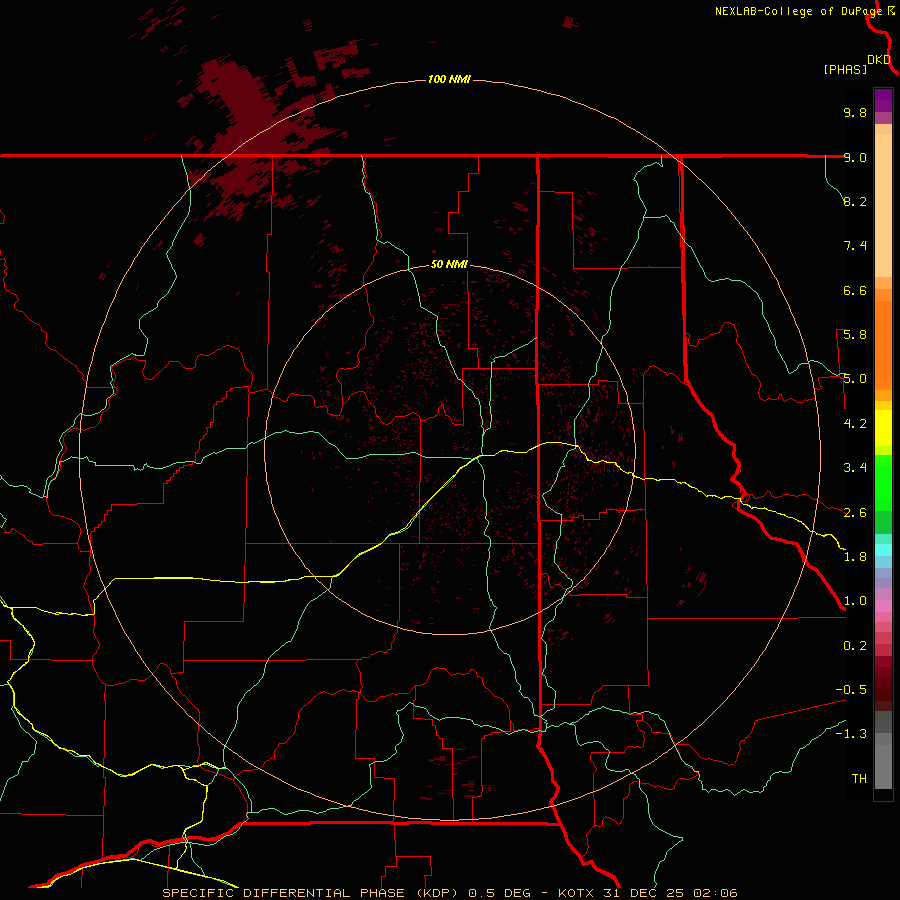Select the 4.2 value on the color scale
The width and height of the screenshot is (900, 900).
coord(855,424)
